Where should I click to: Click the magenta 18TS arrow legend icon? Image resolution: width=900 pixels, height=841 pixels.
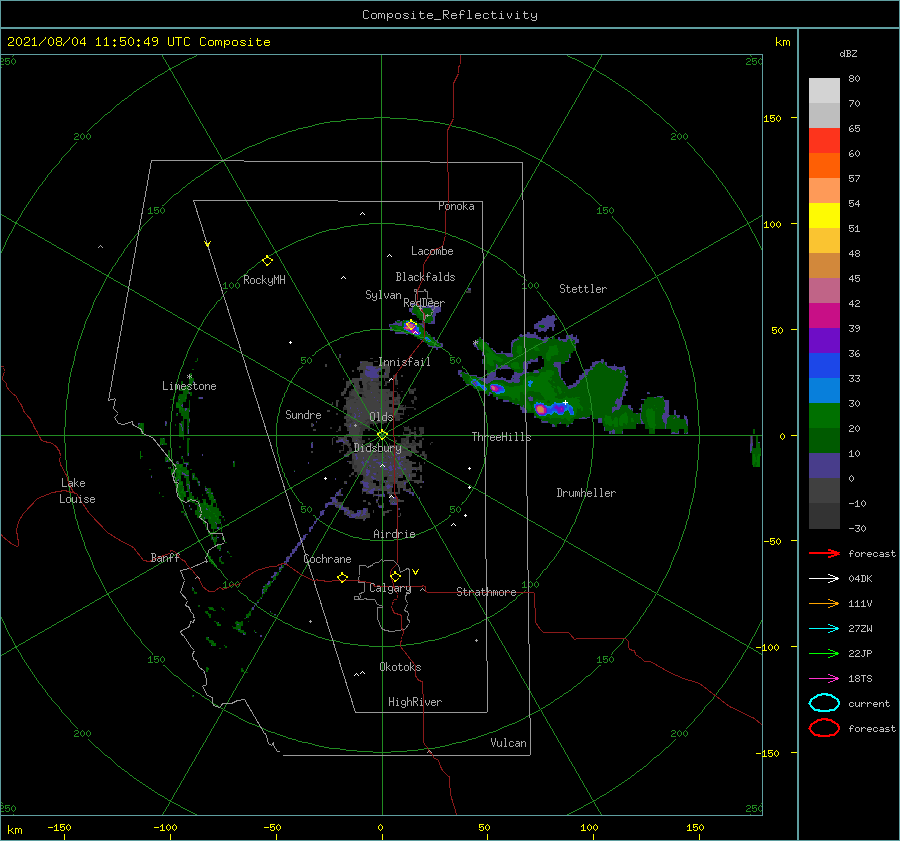[x=824, y=679]
